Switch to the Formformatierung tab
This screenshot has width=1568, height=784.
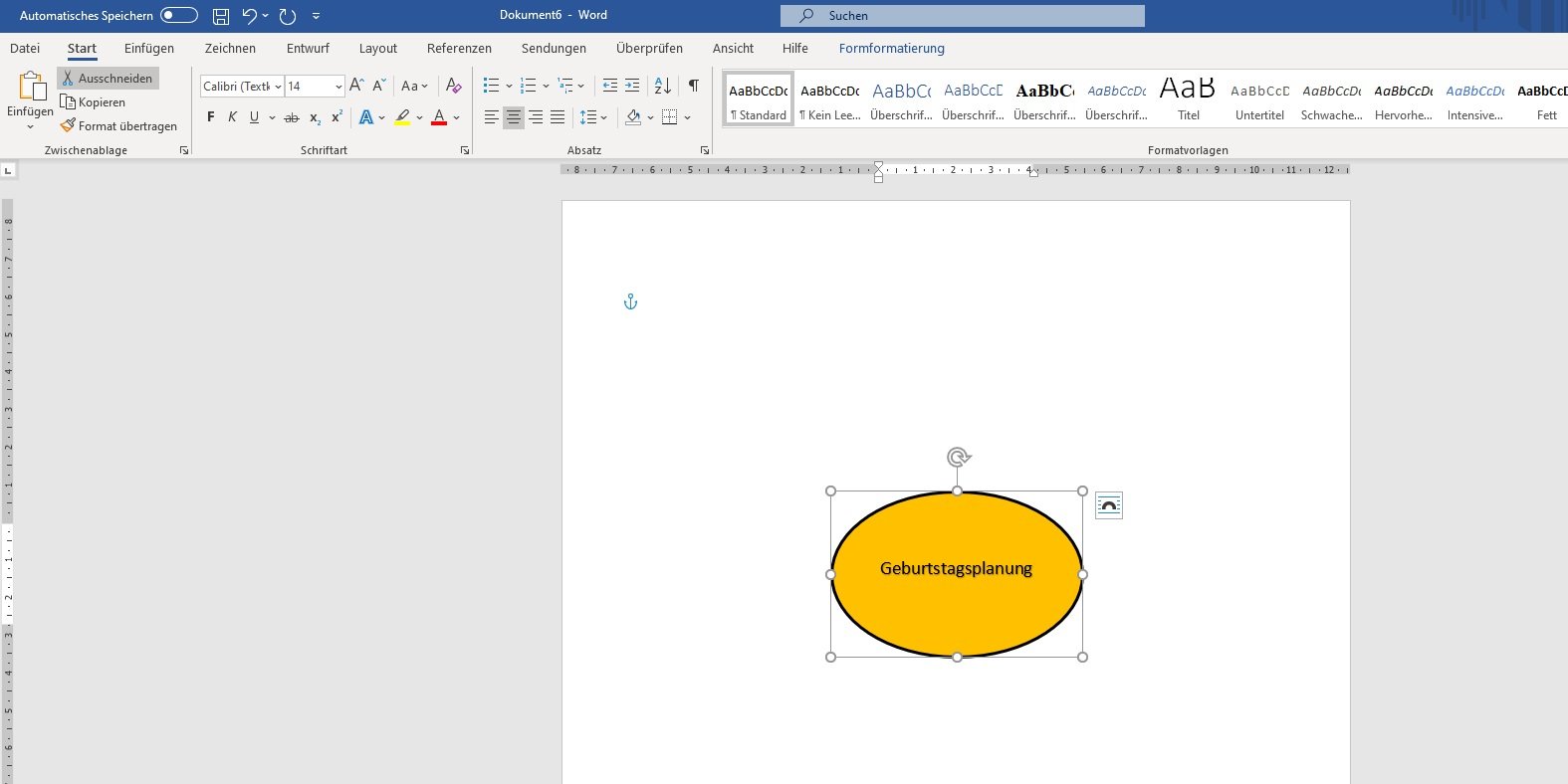pyautogui.click(x=891, y=48)
